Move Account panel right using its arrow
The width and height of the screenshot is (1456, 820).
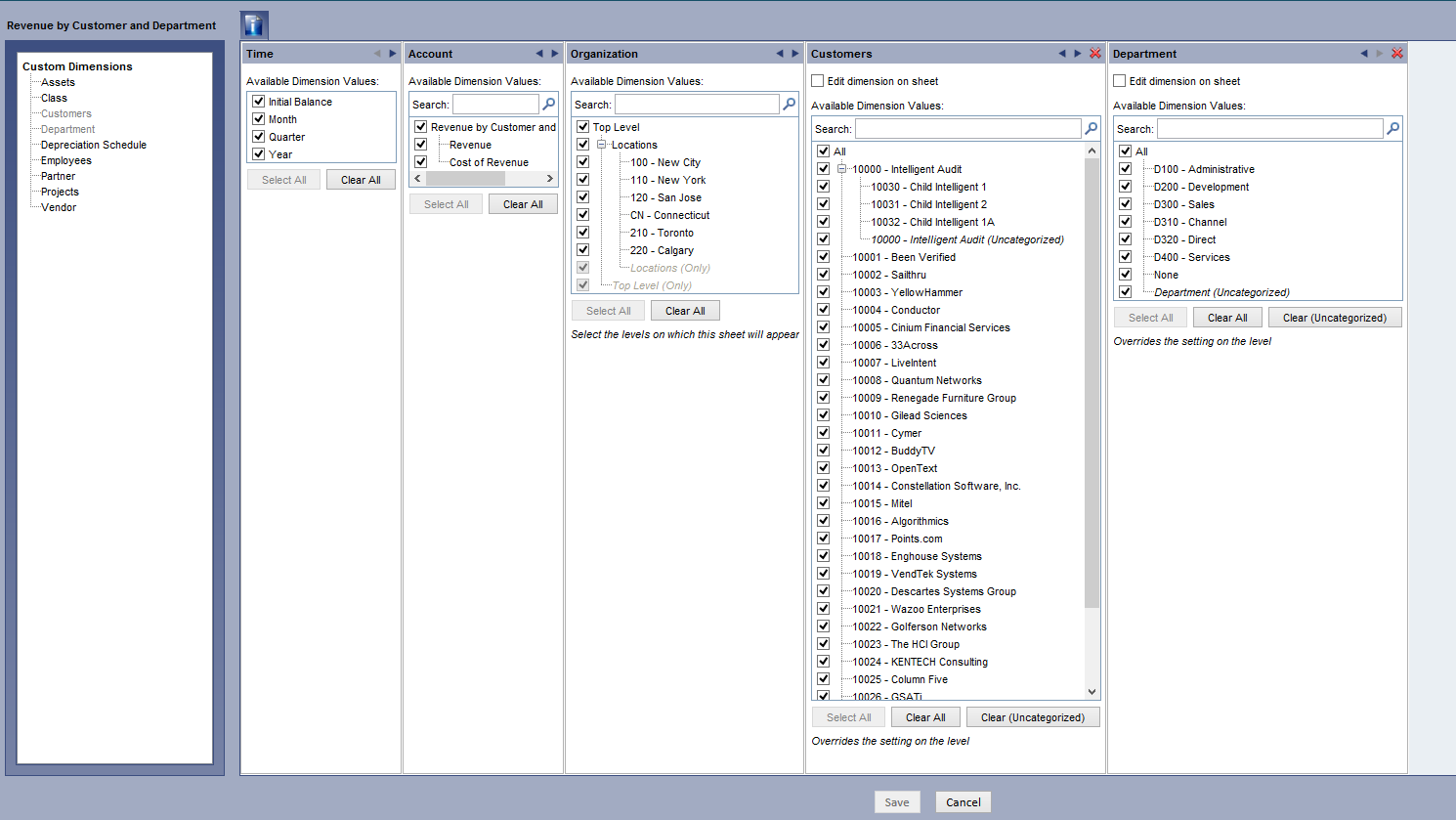[555, 54]
